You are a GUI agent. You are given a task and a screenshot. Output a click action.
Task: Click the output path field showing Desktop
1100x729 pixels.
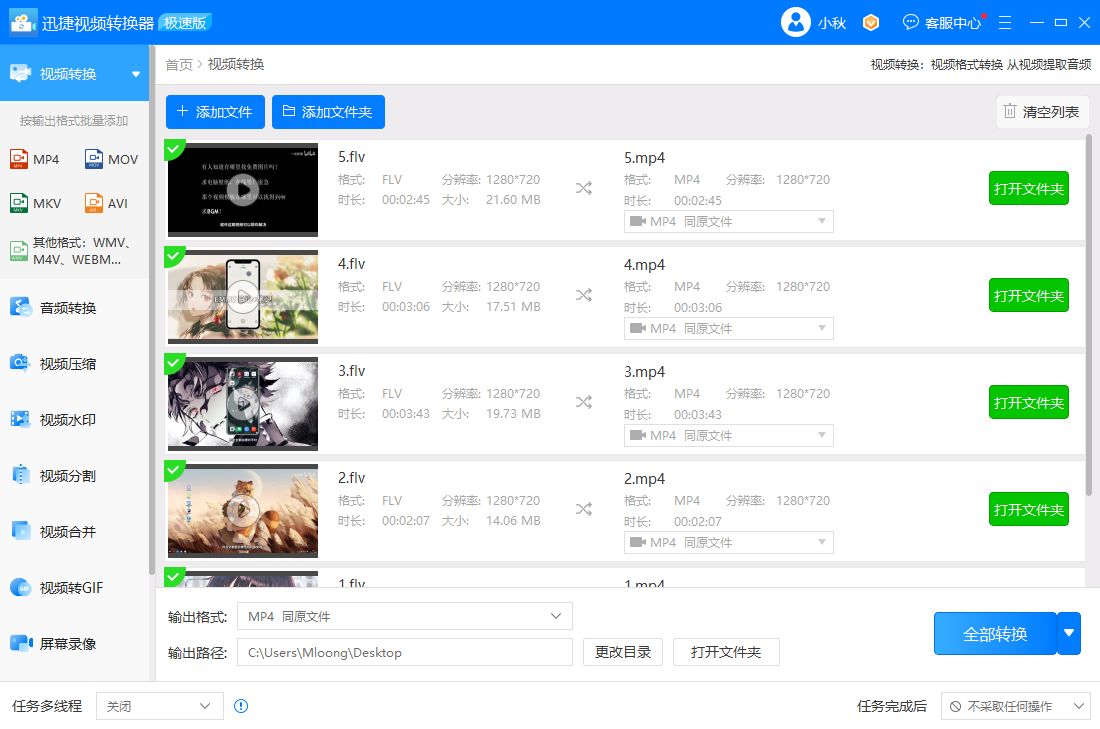click(x=404, y=652)
